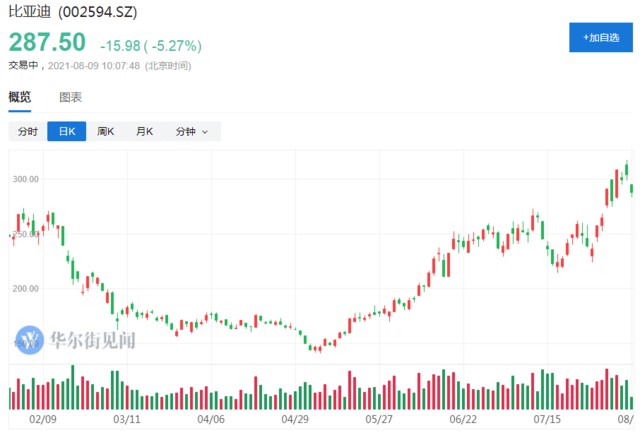
Task: Switch to 月K monthly candlesticks
Action: (144, 131)
